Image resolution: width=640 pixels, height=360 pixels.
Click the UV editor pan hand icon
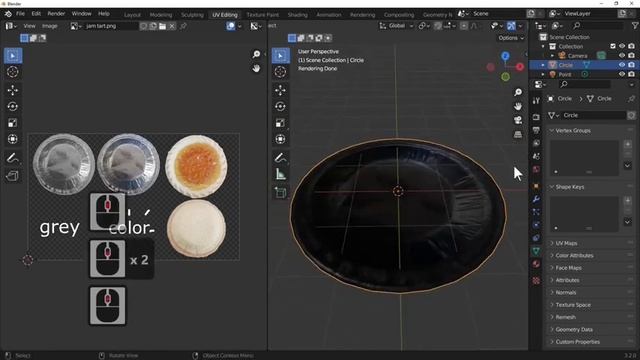click(256, 68)
